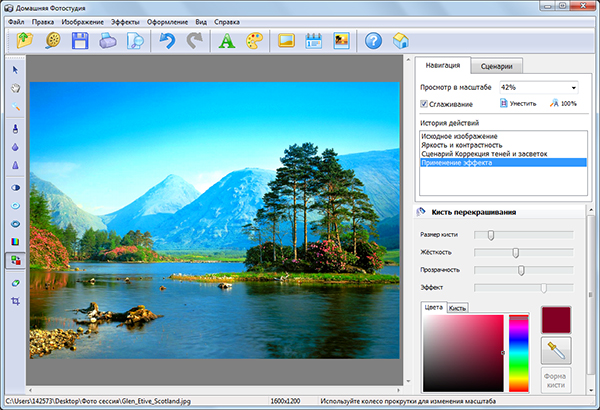Click the Уместить fit-to-view button

point(517,103)
